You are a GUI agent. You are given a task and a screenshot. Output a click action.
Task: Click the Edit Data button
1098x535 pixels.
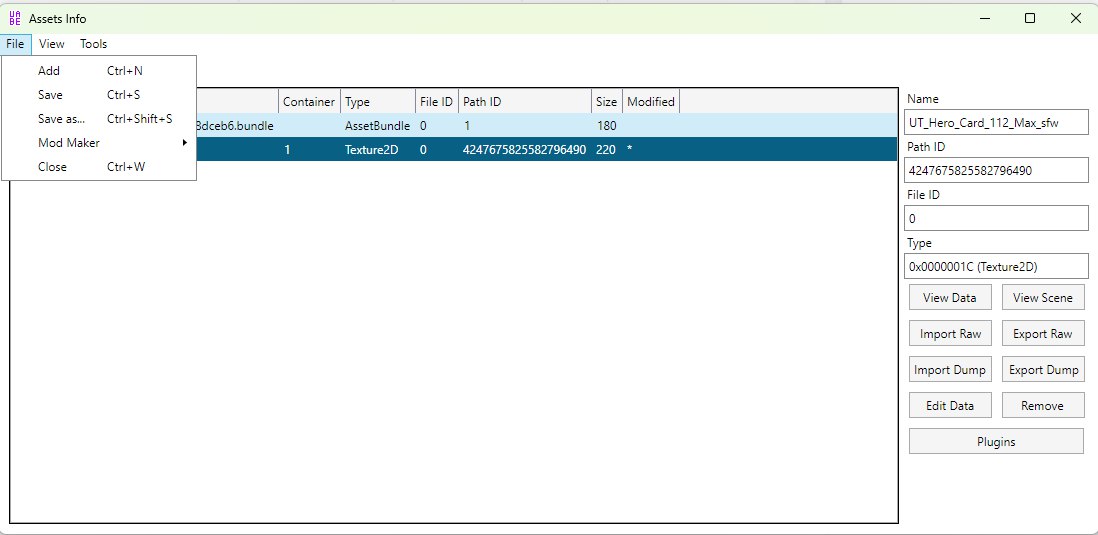(x=950, y=406)
